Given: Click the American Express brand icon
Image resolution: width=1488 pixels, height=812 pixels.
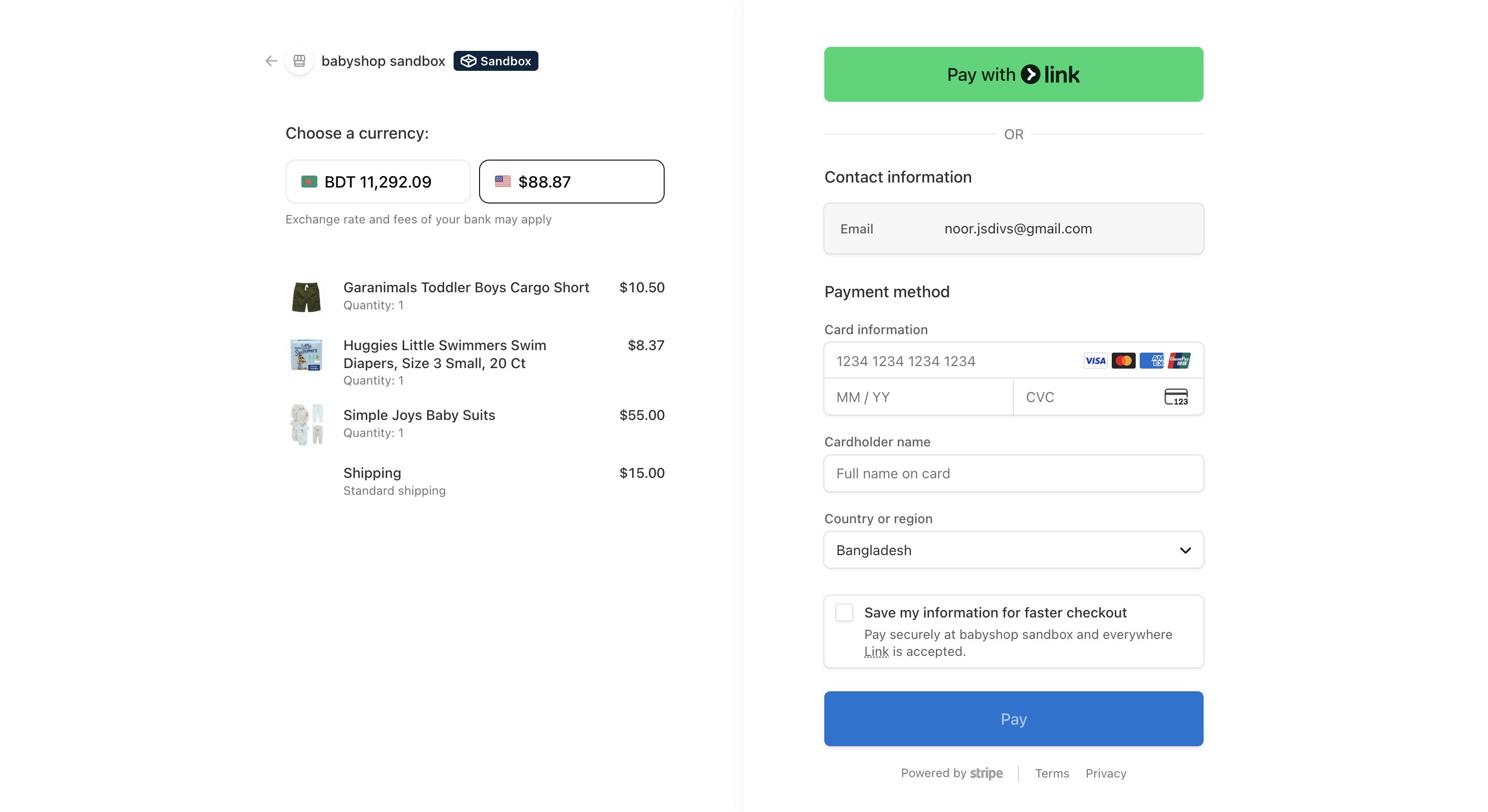Looking at the screenshot, I should click(1151, 361).
